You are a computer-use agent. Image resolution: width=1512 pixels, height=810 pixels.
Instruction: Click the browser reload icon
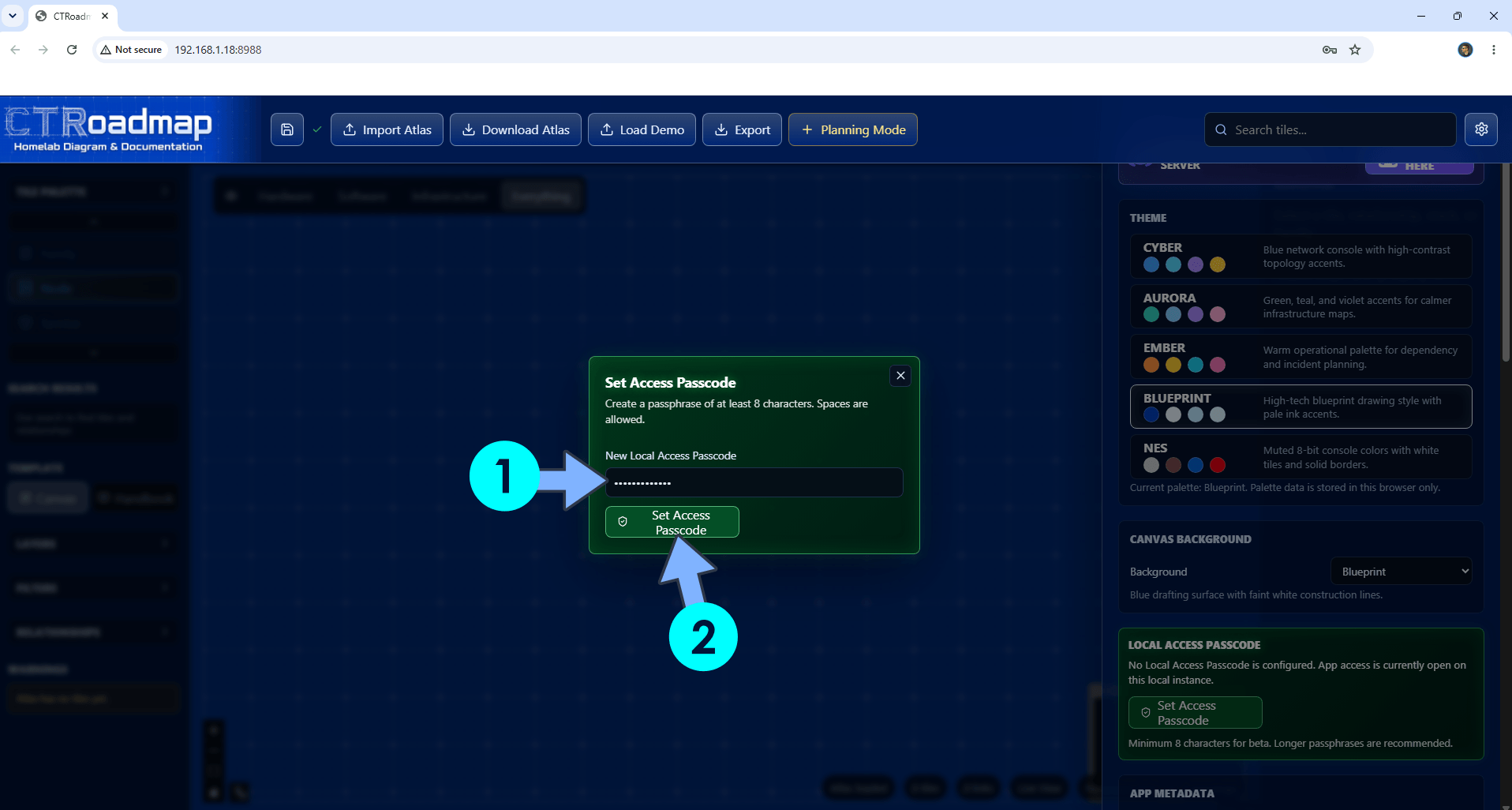72,49
